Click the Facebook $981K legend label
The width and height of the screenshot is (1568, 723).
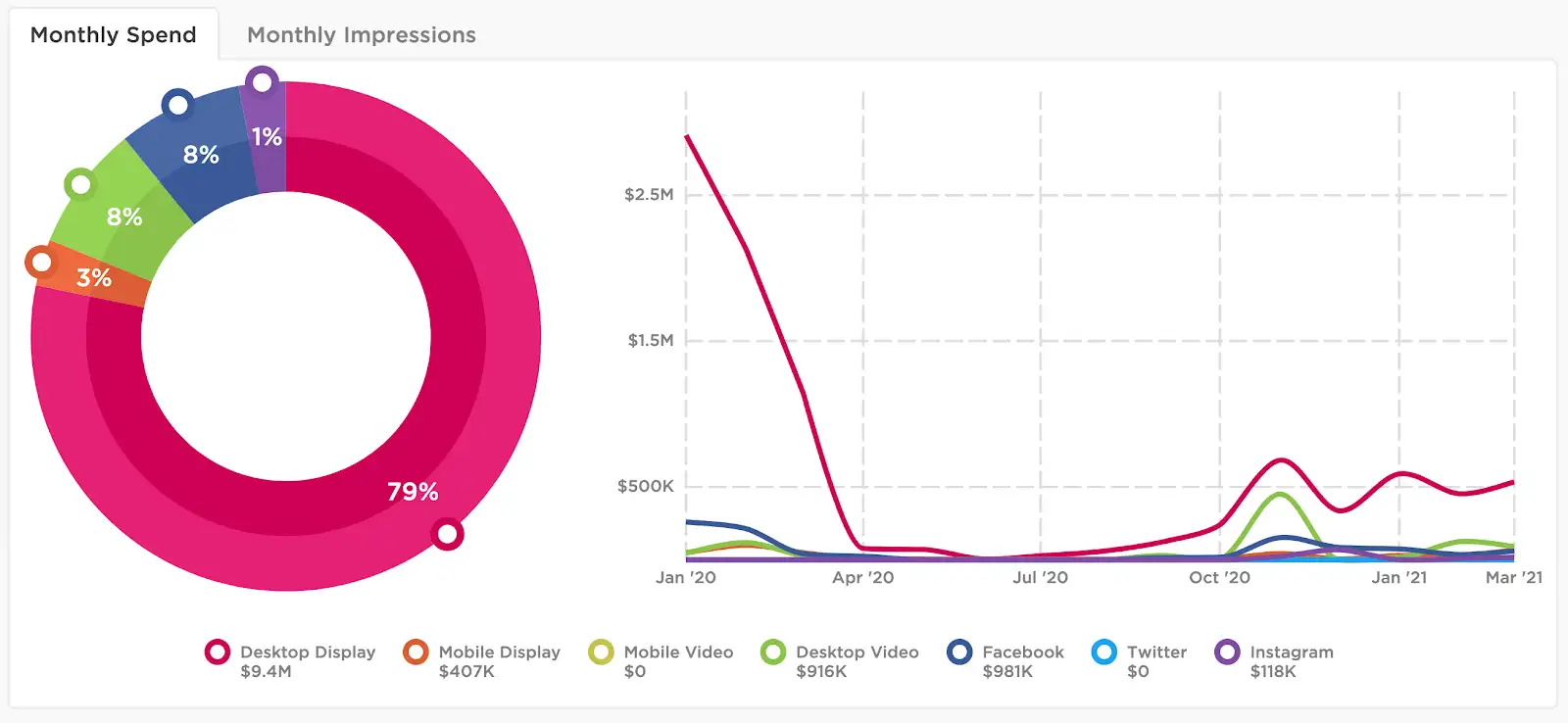click(1023, 661)
